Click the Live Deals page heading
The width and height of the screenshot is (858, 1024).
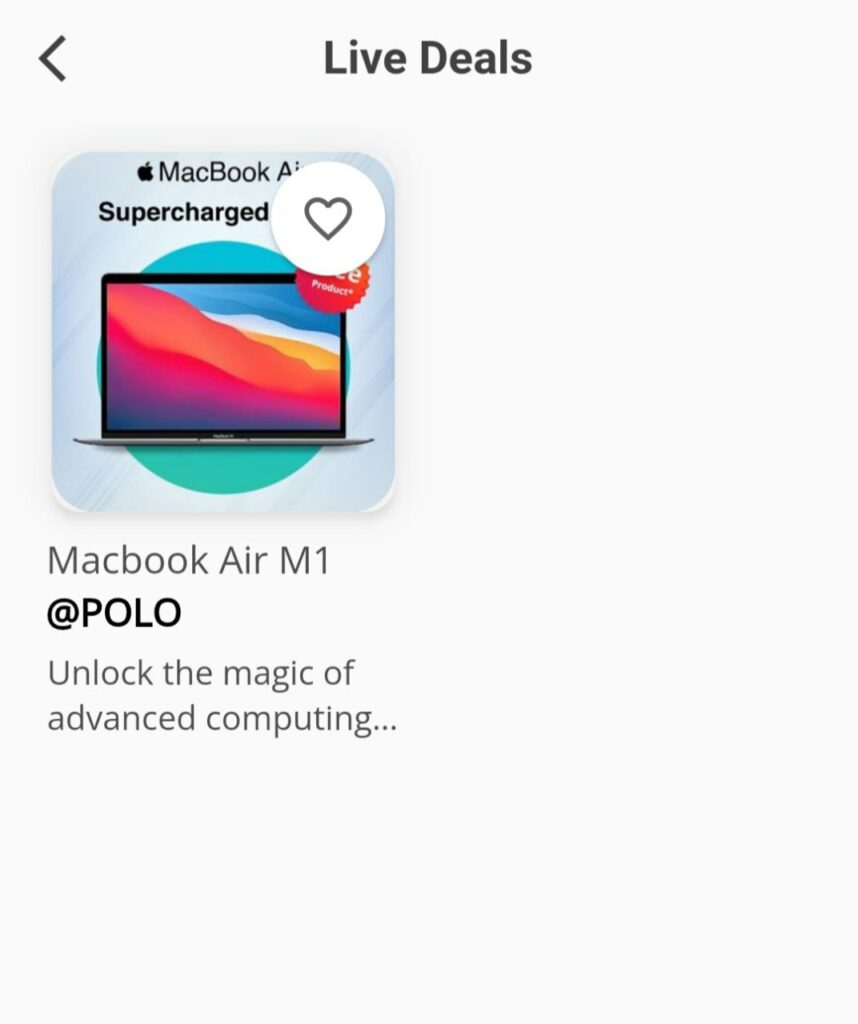point(428,58)
